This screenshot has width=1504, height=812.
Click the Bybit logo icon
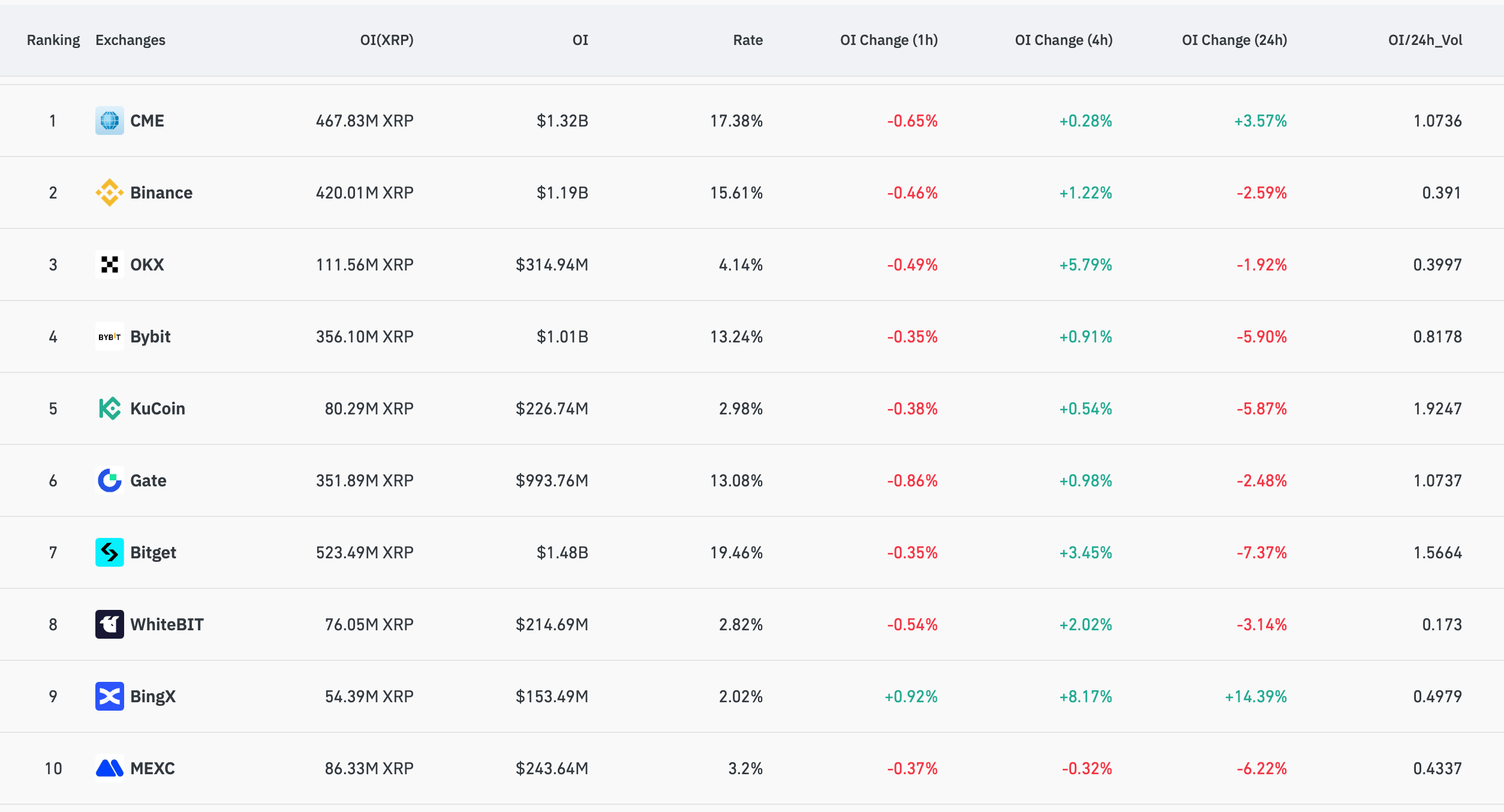click(109, 336)
